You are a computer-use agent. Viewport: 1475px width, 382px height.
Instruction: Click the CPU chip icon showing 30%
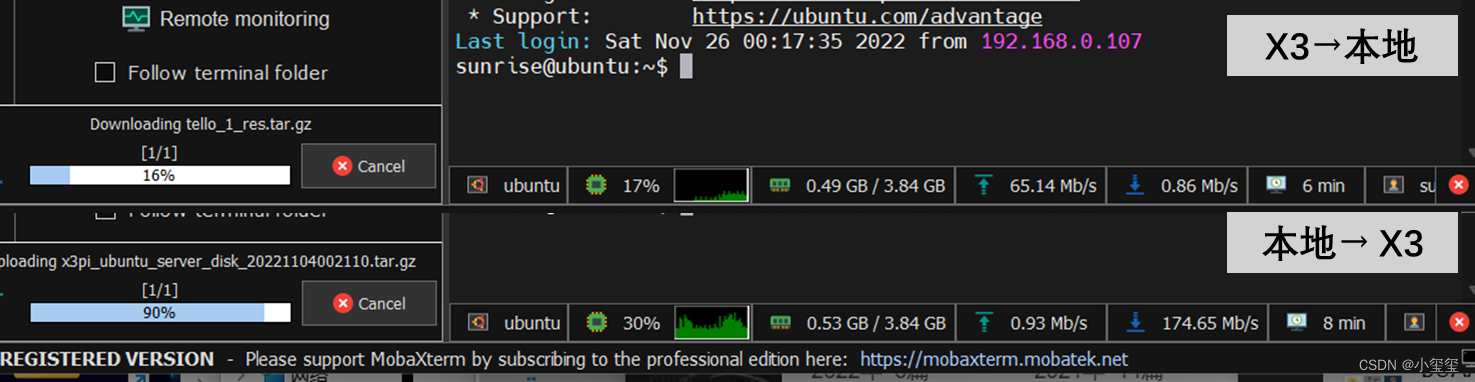click(x=596, y=323)
